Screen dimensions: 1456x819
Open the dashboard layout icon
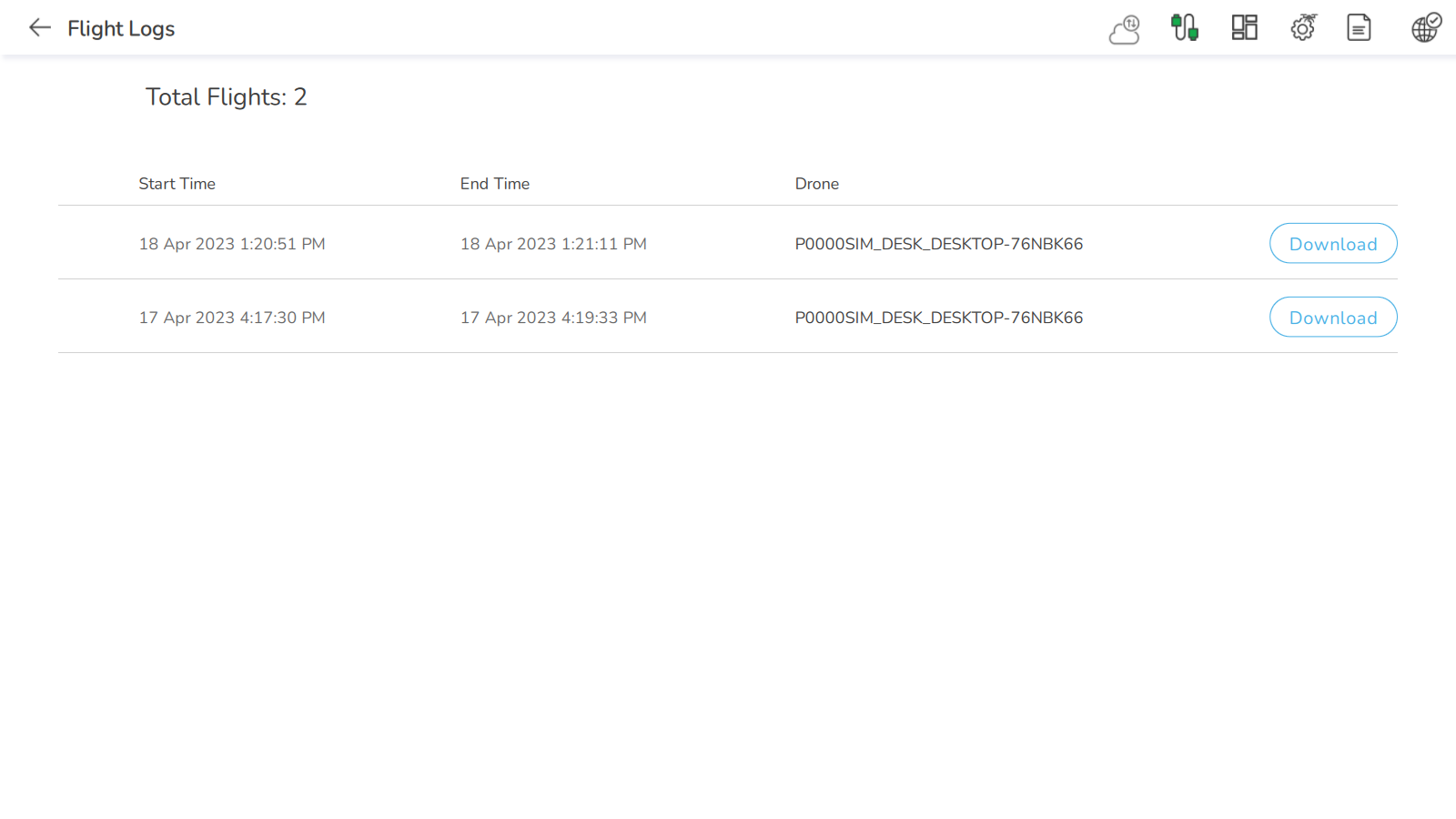(x=1244, y=28)
